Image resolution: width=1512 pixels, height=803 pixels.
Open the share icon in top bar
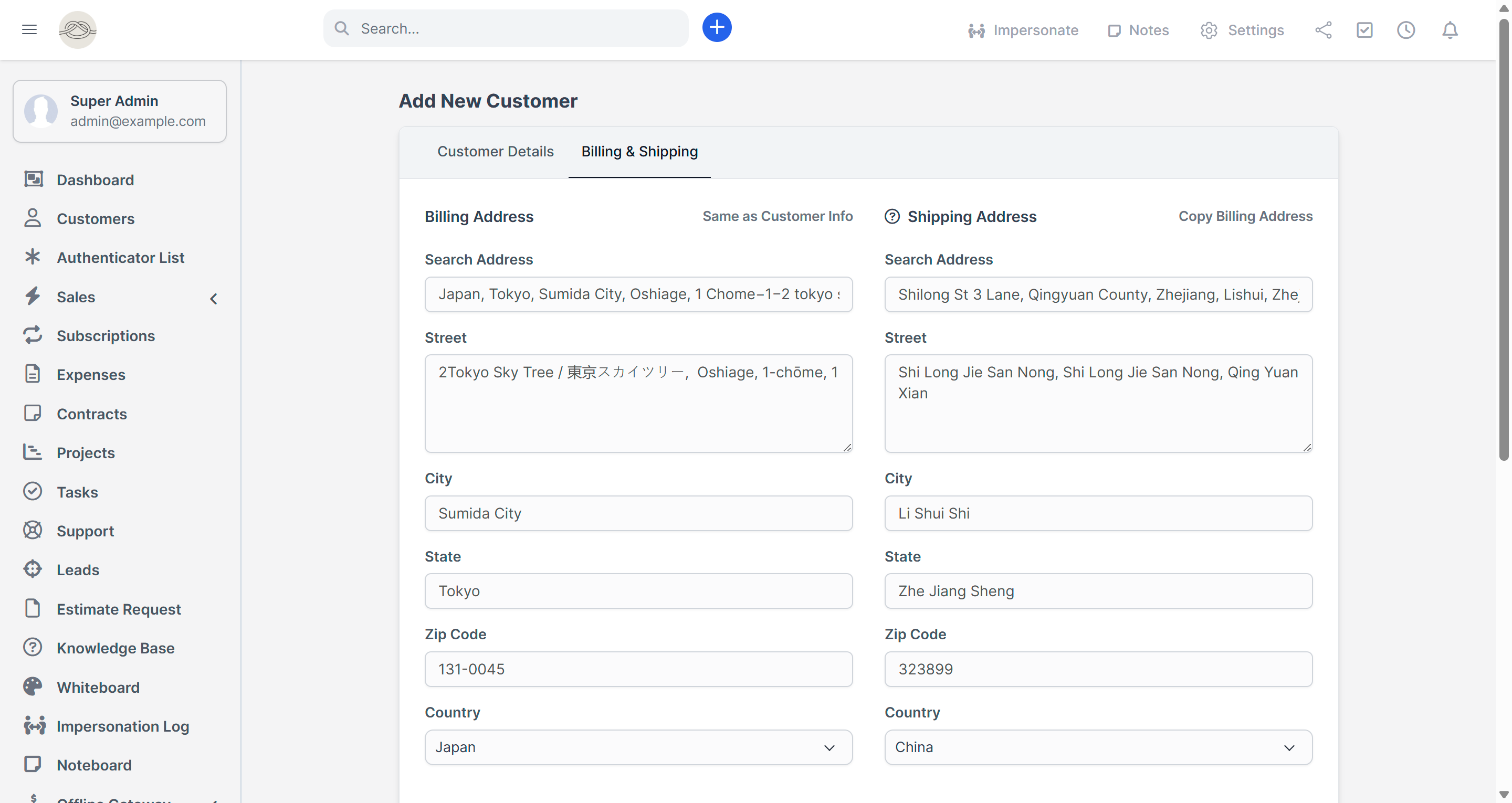1323,30
